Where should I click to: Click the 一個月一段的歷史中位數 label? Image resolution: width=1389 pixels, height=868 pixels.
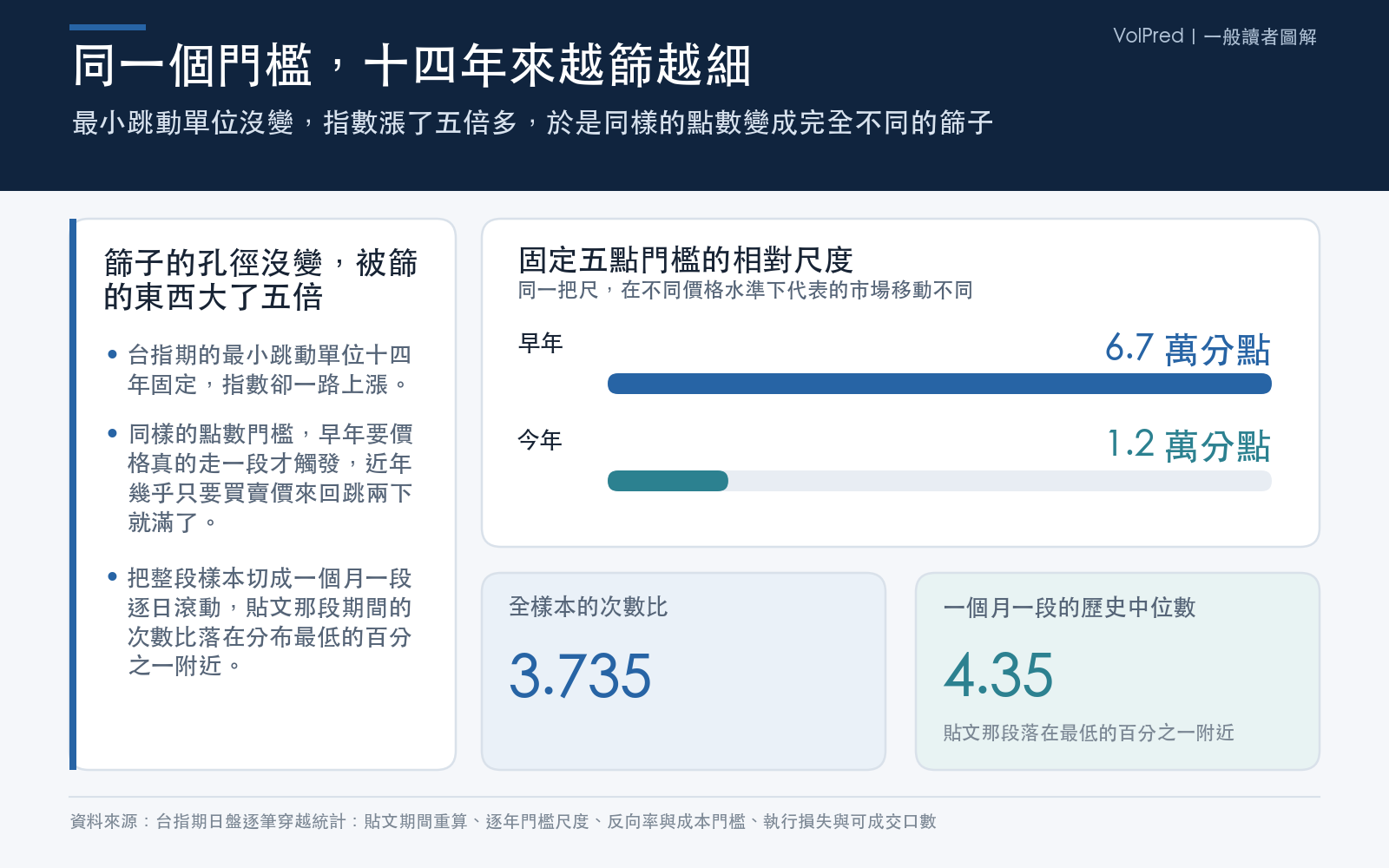pos(1070,608)
